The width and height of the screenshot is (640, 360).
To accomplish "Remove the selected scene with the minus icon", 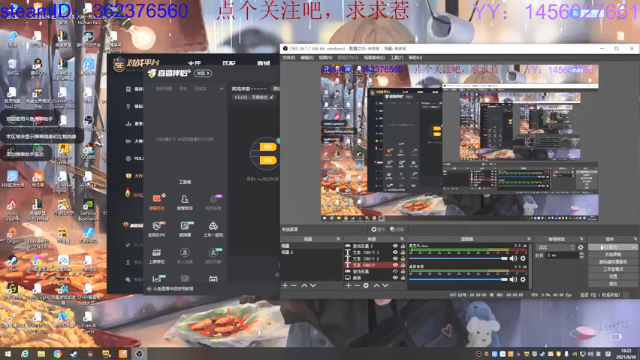I will 293,285.
